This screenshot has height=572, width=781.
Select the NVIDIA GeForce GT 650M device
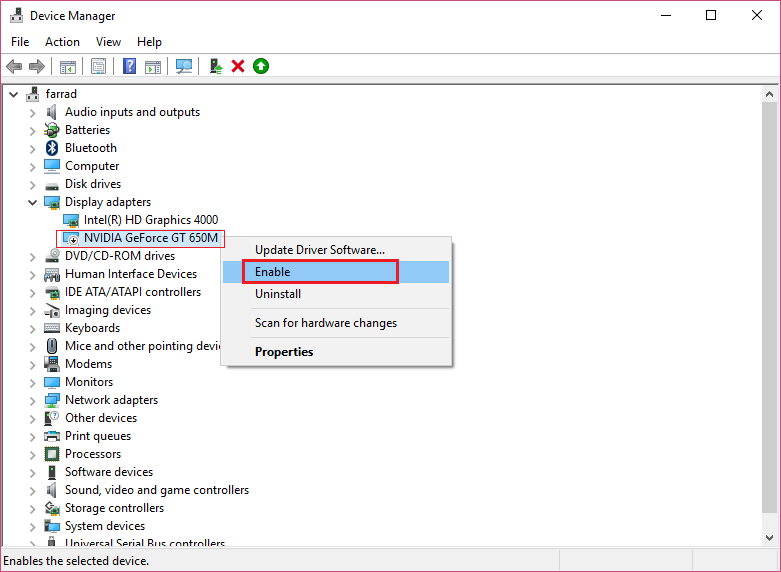[x=151, y=238]
